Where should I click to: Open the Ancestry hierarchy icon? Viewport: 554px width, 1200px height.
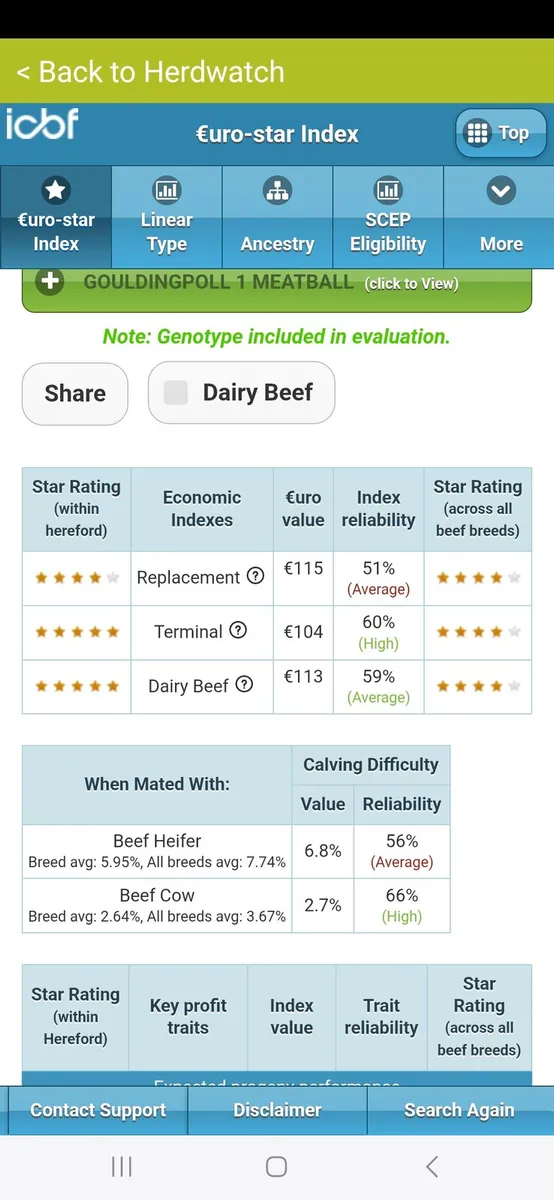tap(277, 190)
